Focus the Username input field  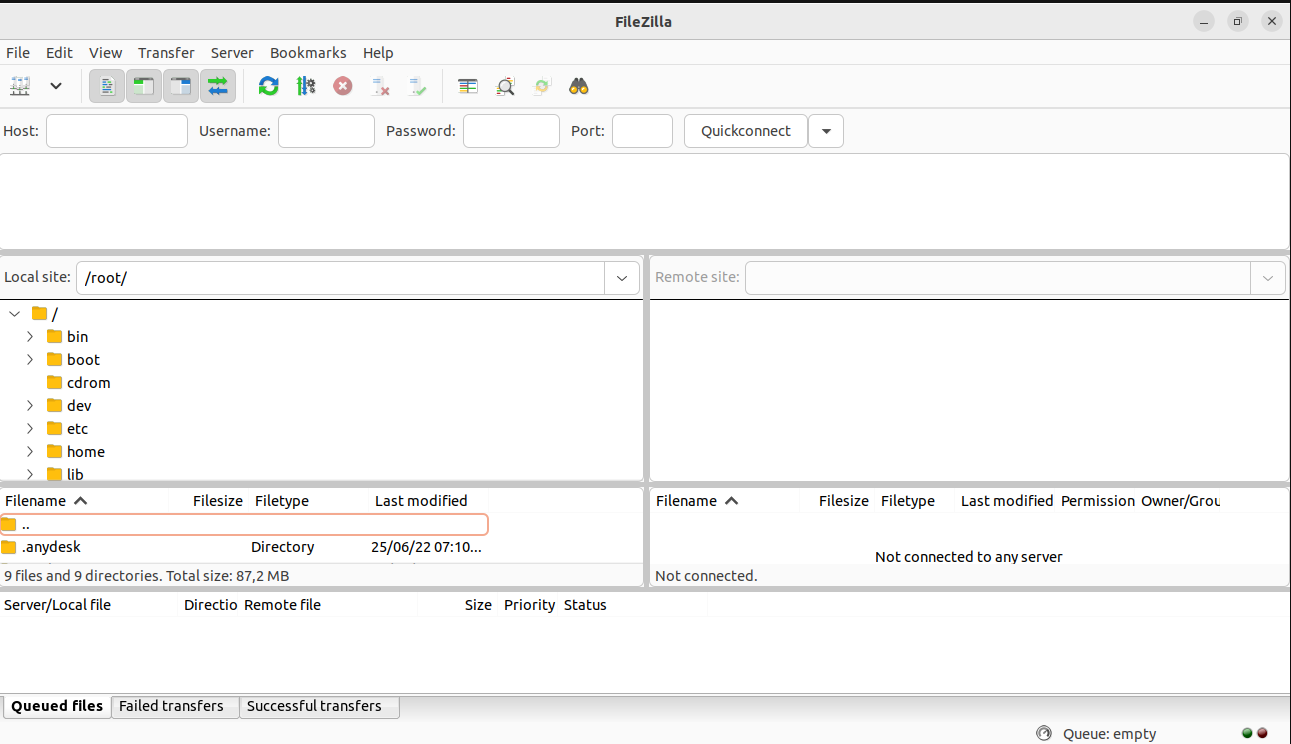pos(326,131)
